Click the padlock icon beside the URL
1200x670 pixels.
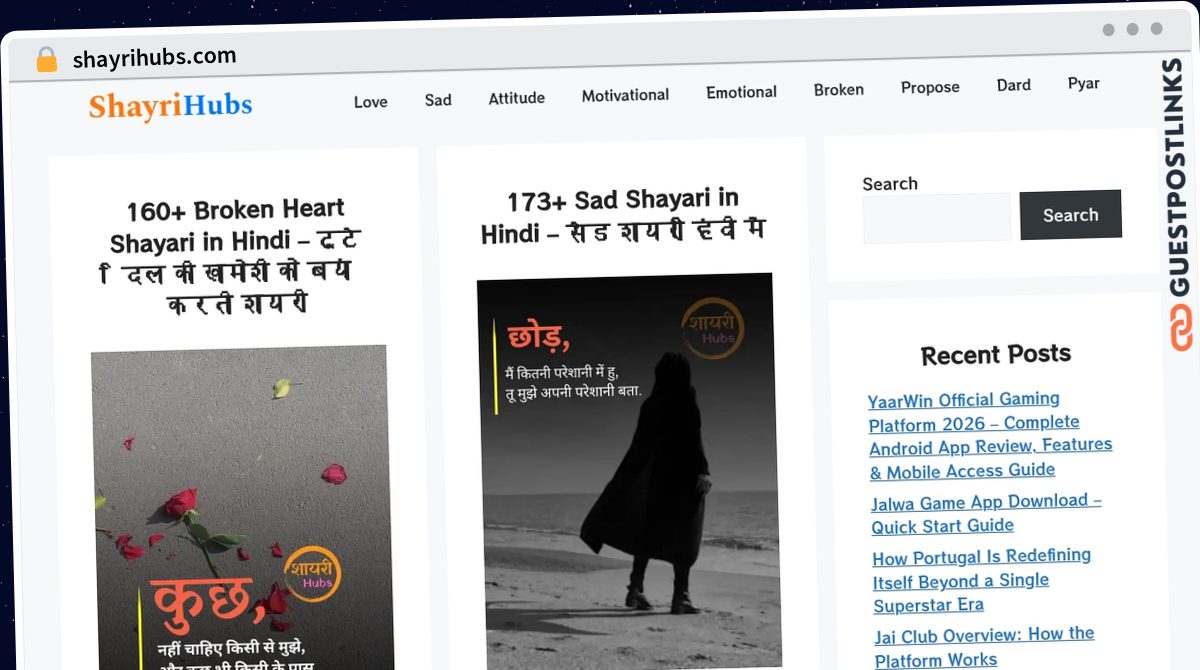pos(47,60)
